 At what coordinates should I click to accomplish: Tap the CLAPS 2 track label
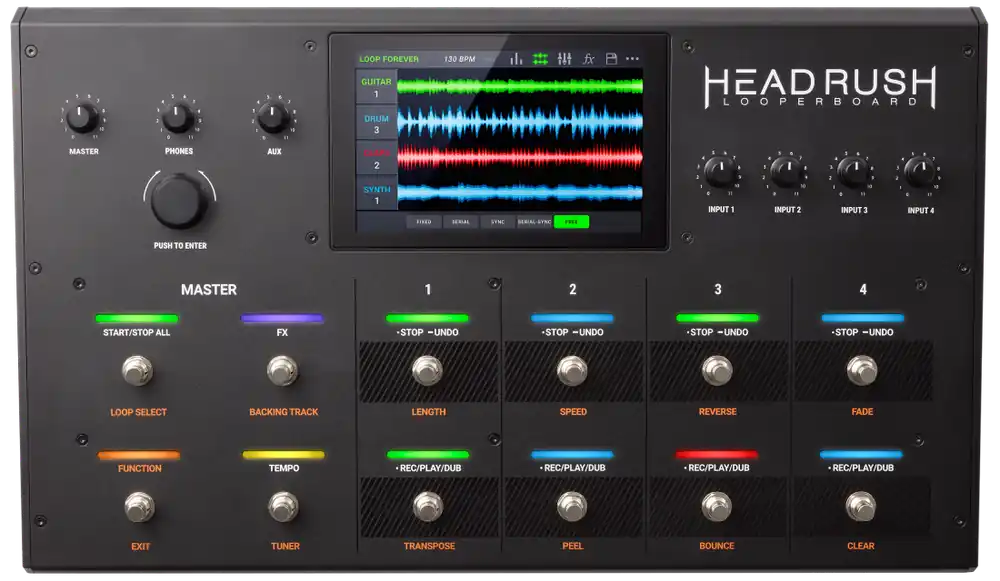(x=376, y=159)
